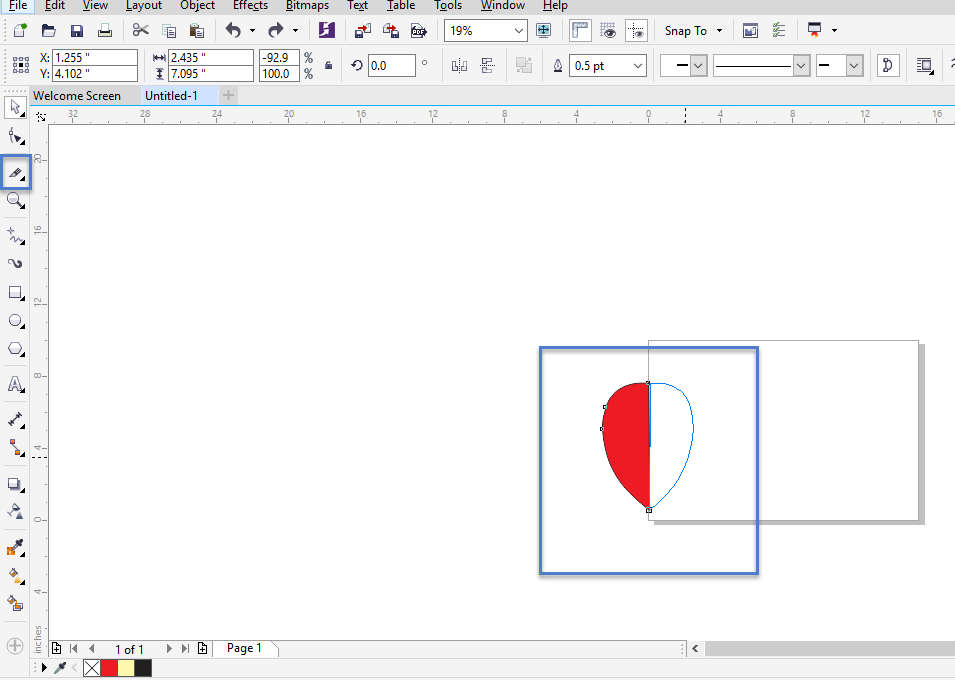Screen dimensions: 955x680
Task: Pick the Color Eyedropper tool
Action: click(15, 547)
